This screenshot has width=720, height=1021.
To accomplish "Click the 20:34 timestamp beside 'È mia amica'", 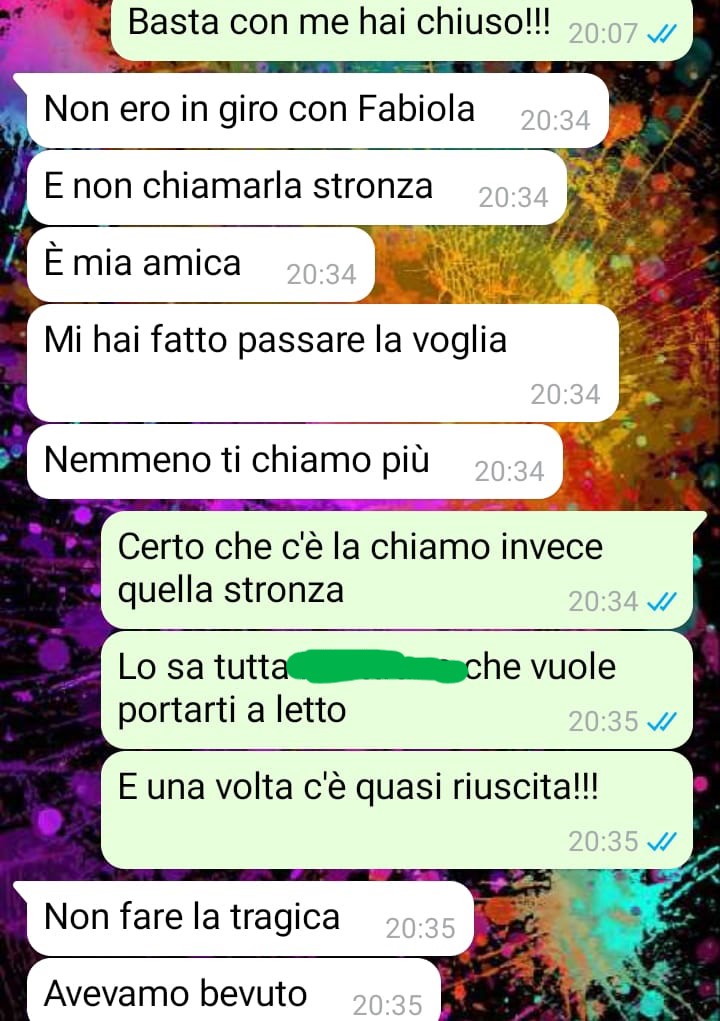I will 321,275.
